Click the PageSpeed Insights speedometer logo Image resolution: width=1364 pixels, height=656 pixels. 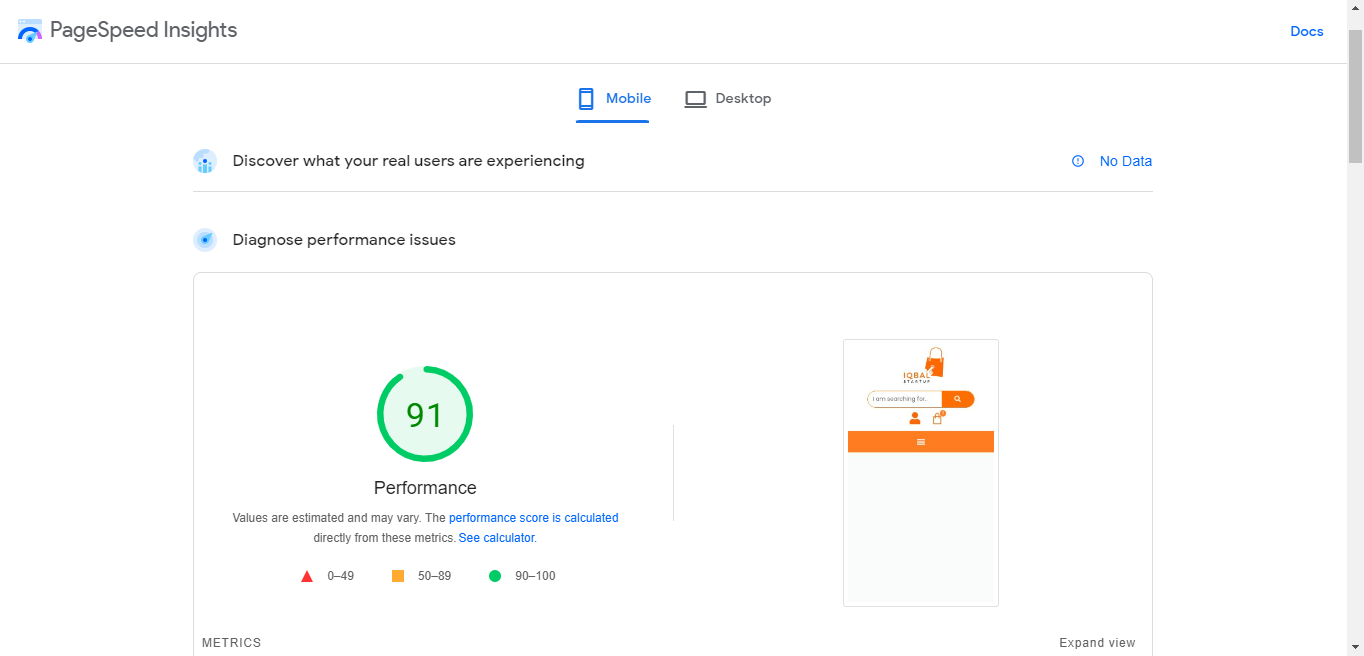coord(29,30)
